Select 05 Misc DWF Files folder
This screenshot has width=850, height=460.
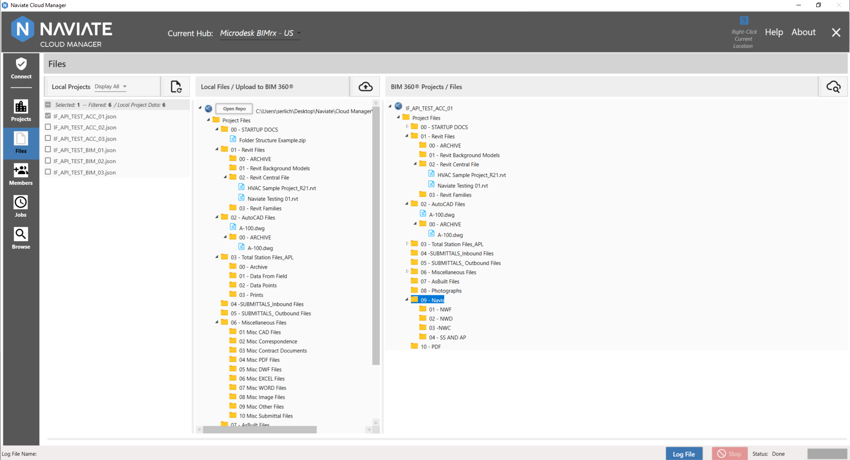pyautogui.click(x=260, y=369)
